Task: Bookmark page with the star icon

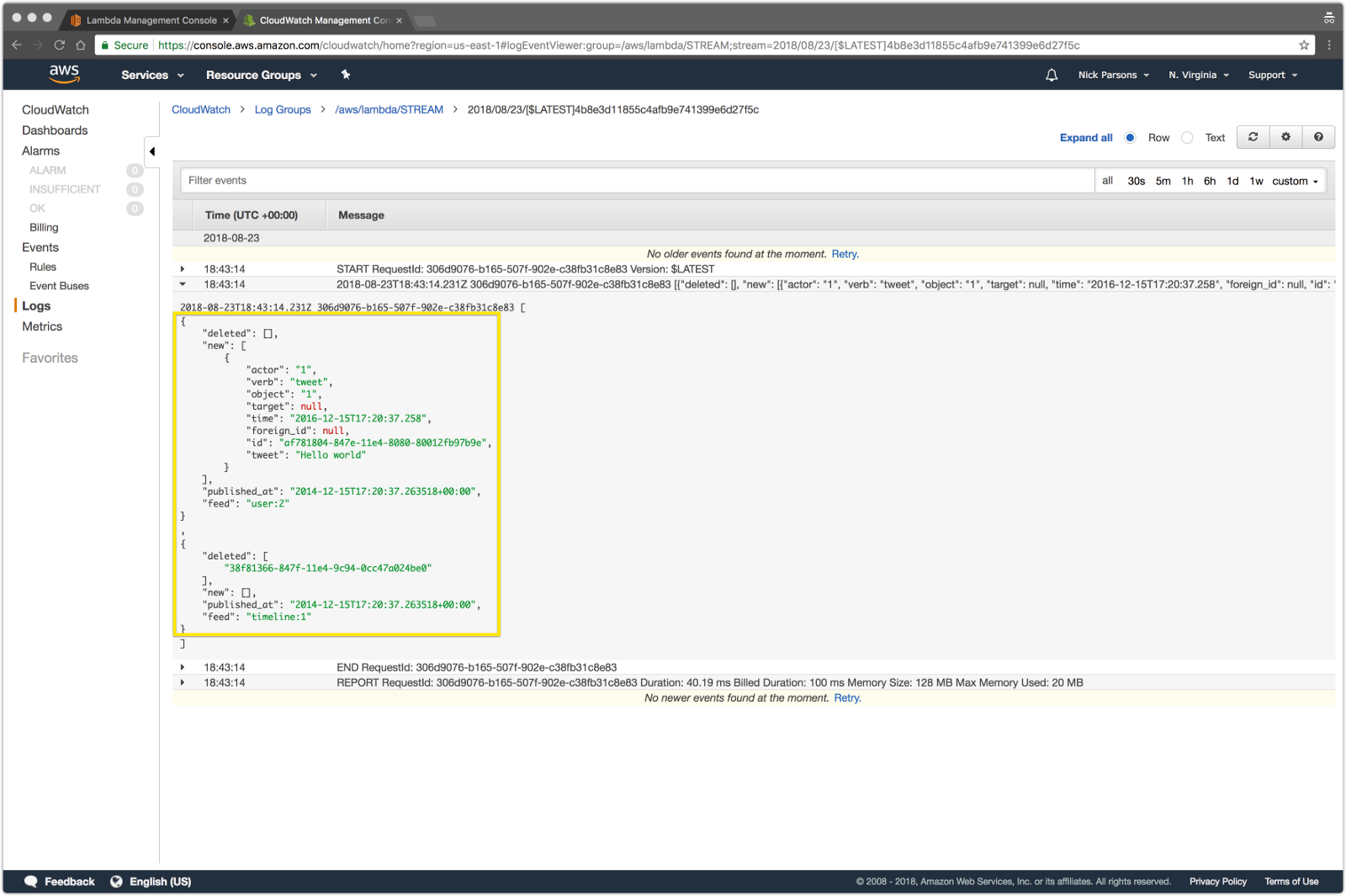Action: click(1304, 45)
